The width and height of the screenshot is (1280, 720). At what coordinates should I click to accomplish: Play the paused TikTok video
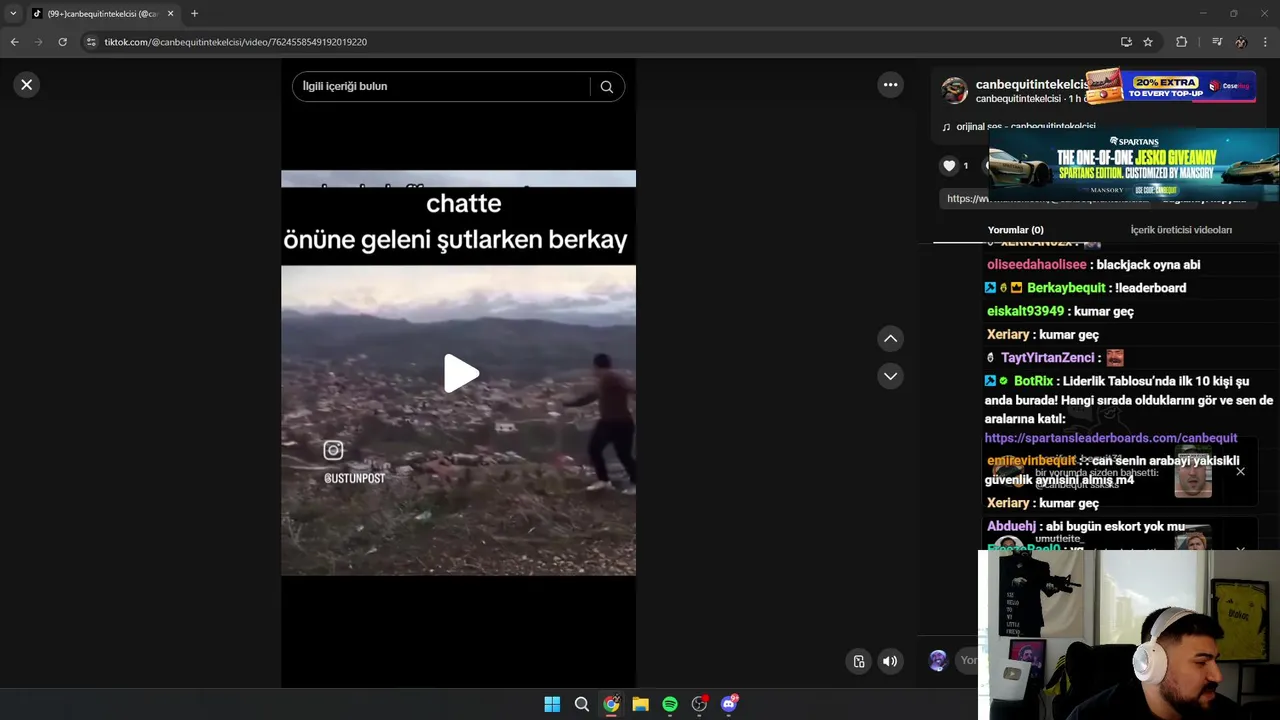(x=461, y=373)
